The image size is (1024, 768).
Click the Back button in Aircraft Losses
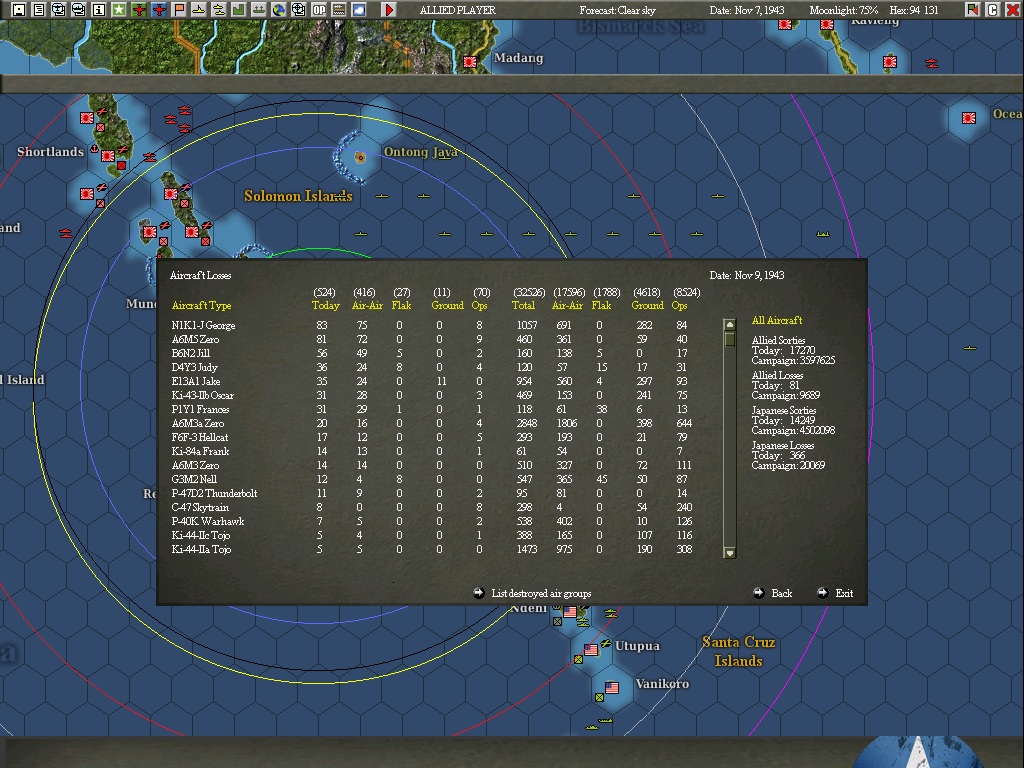coord(773,593)
